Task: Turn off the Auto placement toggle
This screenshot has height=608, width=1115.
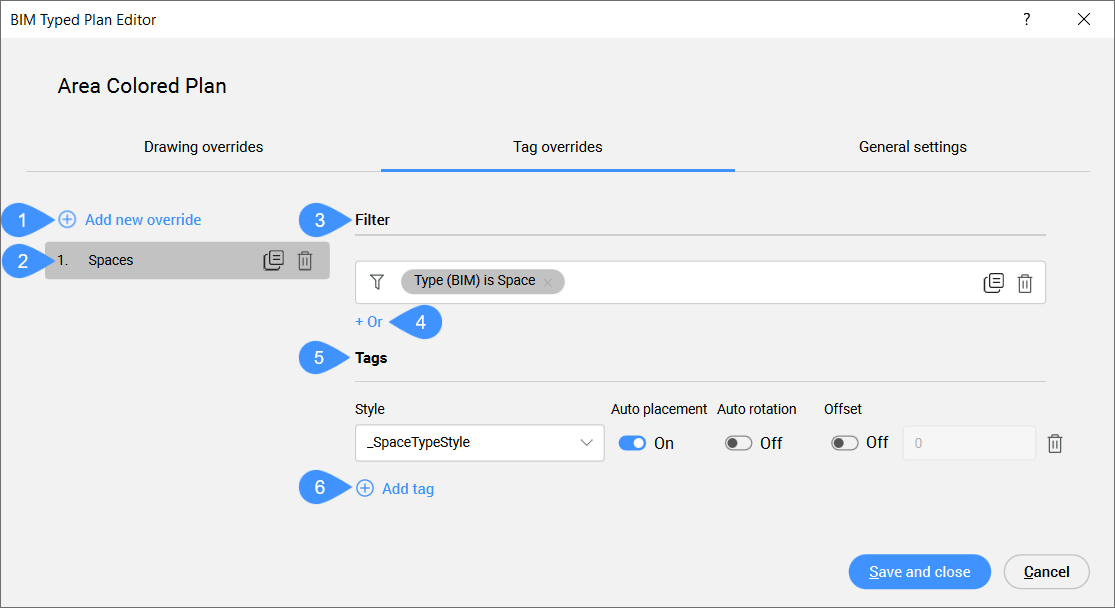Action: [632, 443]
